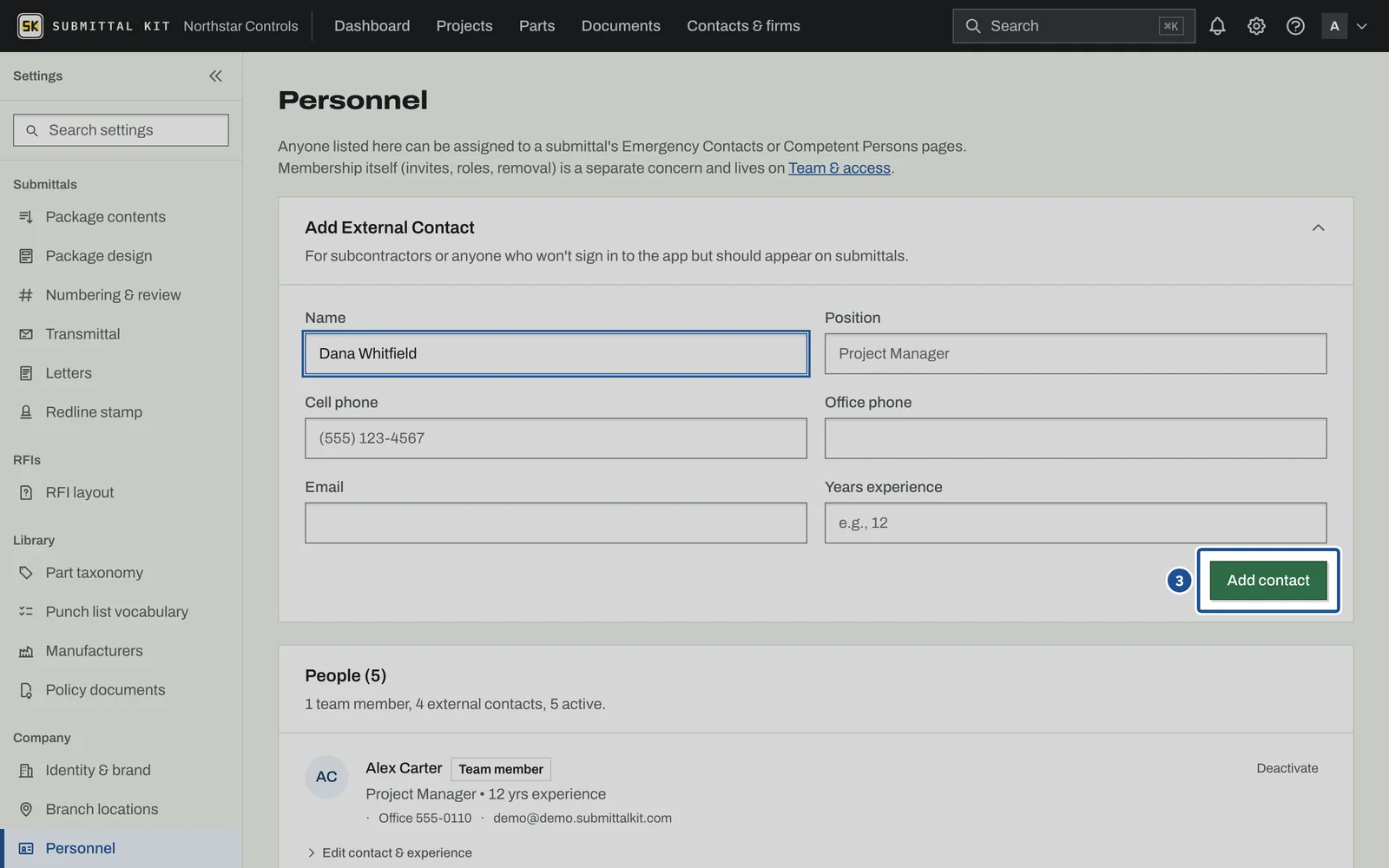Open Package contents settings
1389x868 pixels.
pyautogui.click(x=121, y=217)
